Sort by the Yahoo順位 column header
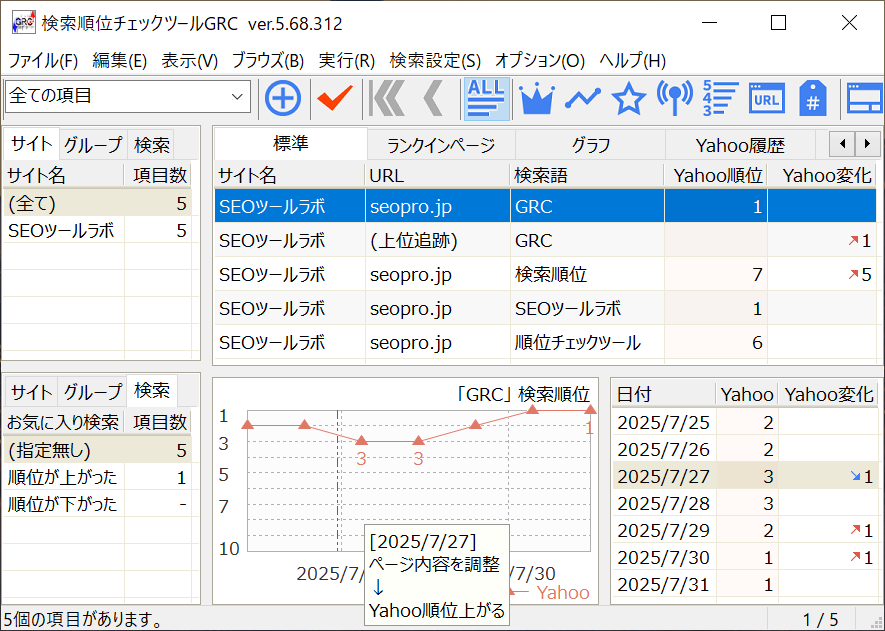 tap(717, 175)
